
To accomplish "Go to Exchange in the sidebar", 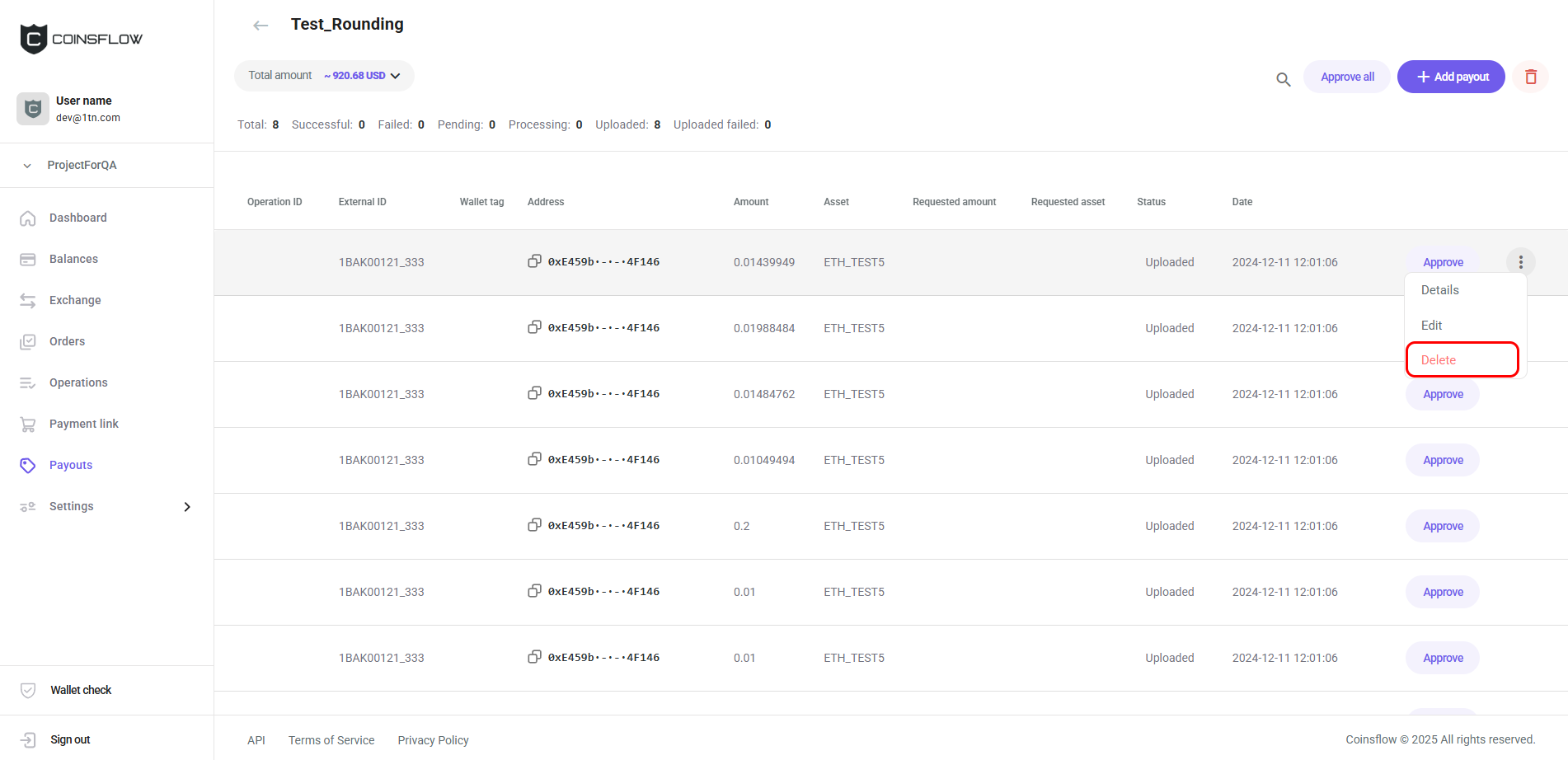I will click(75, 300).
